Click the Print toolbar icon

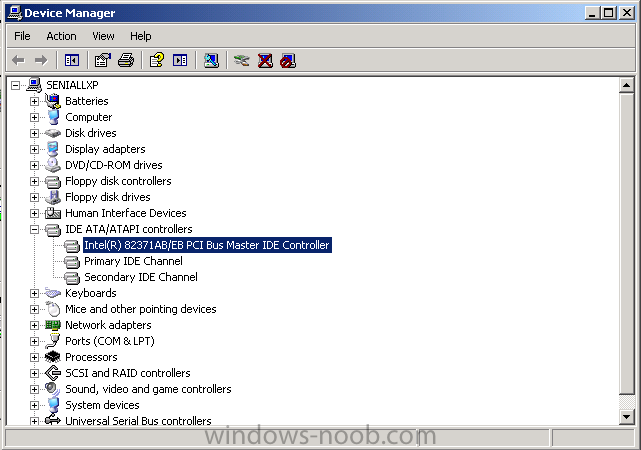click(x=126, y=61)
